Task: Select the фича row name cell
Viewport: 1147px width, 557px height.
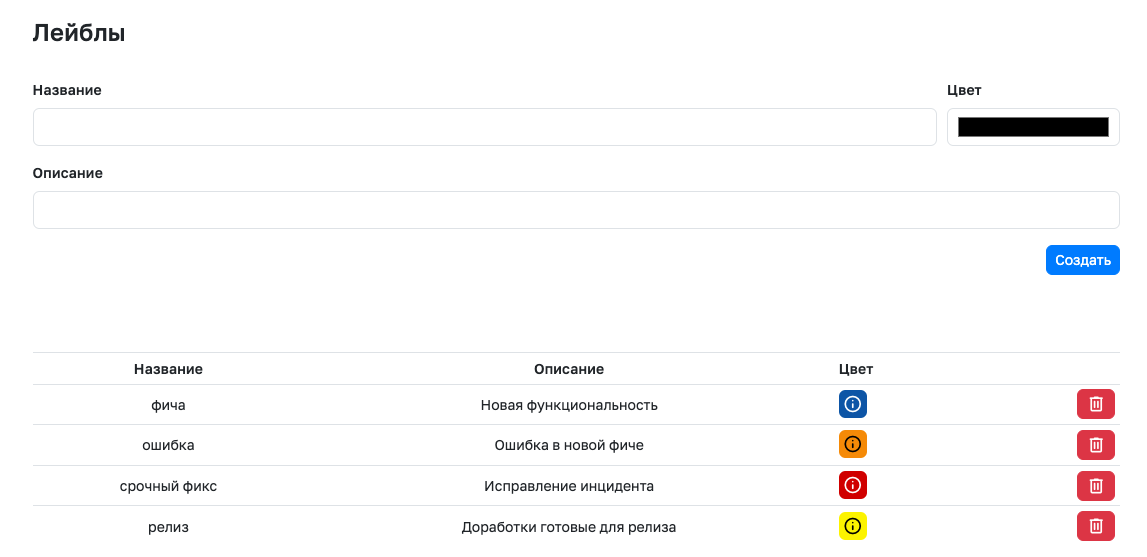Action: (168, 405)
